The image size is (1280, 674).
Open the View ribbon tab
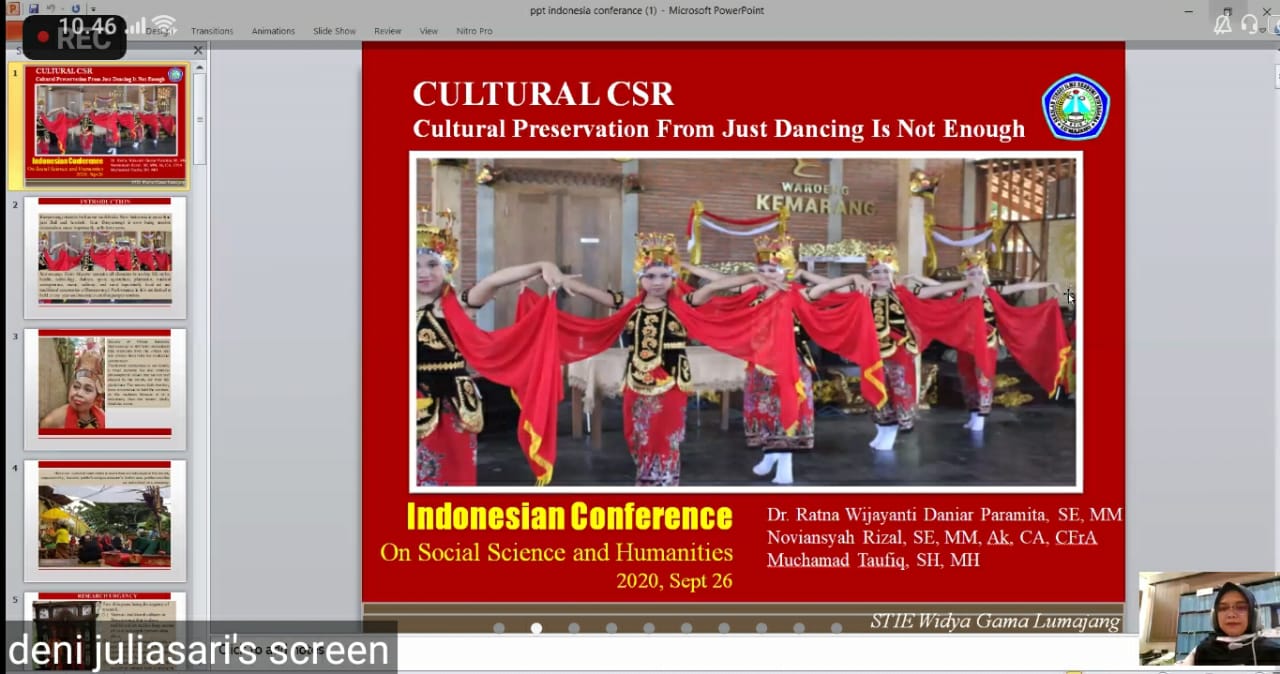[428, 31]
